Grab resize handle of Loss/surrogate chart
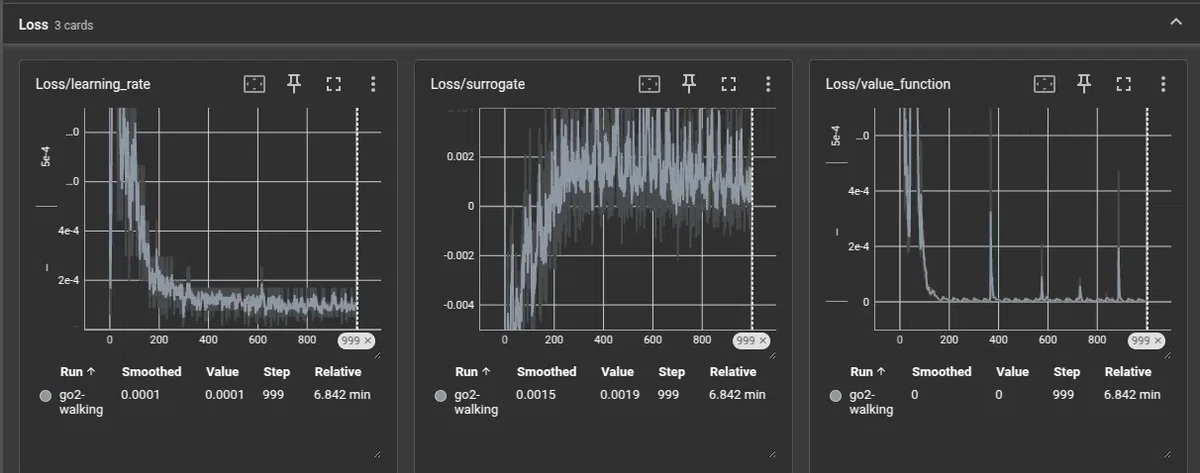The width and height of the screenshot is (1200, 473). click(772, 354)
